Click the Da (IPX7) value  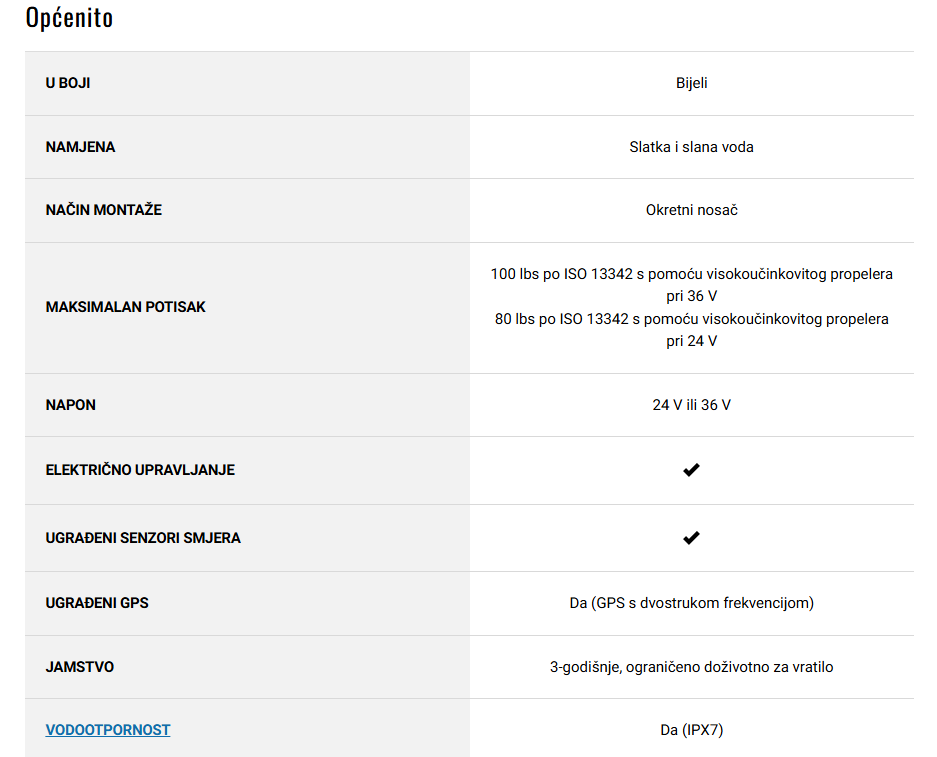pos(691,730)
